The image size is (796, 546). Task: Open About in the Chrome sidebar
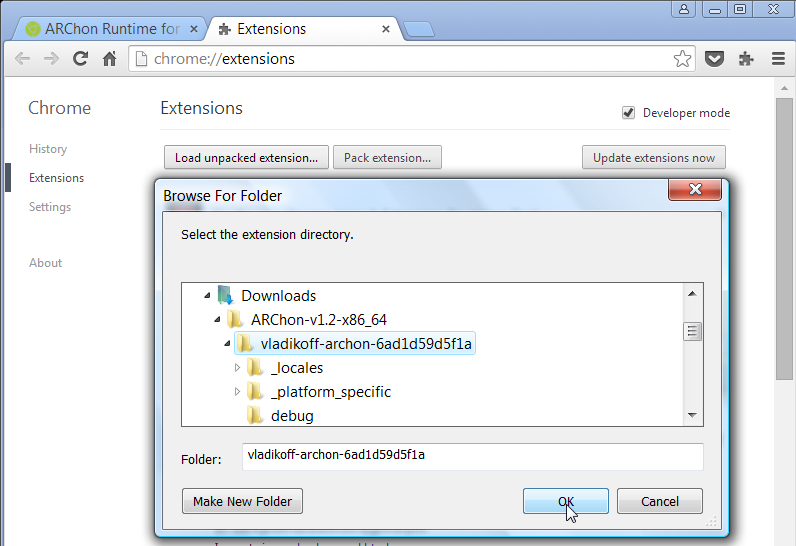pyautogui.click(x=46, y=263)
